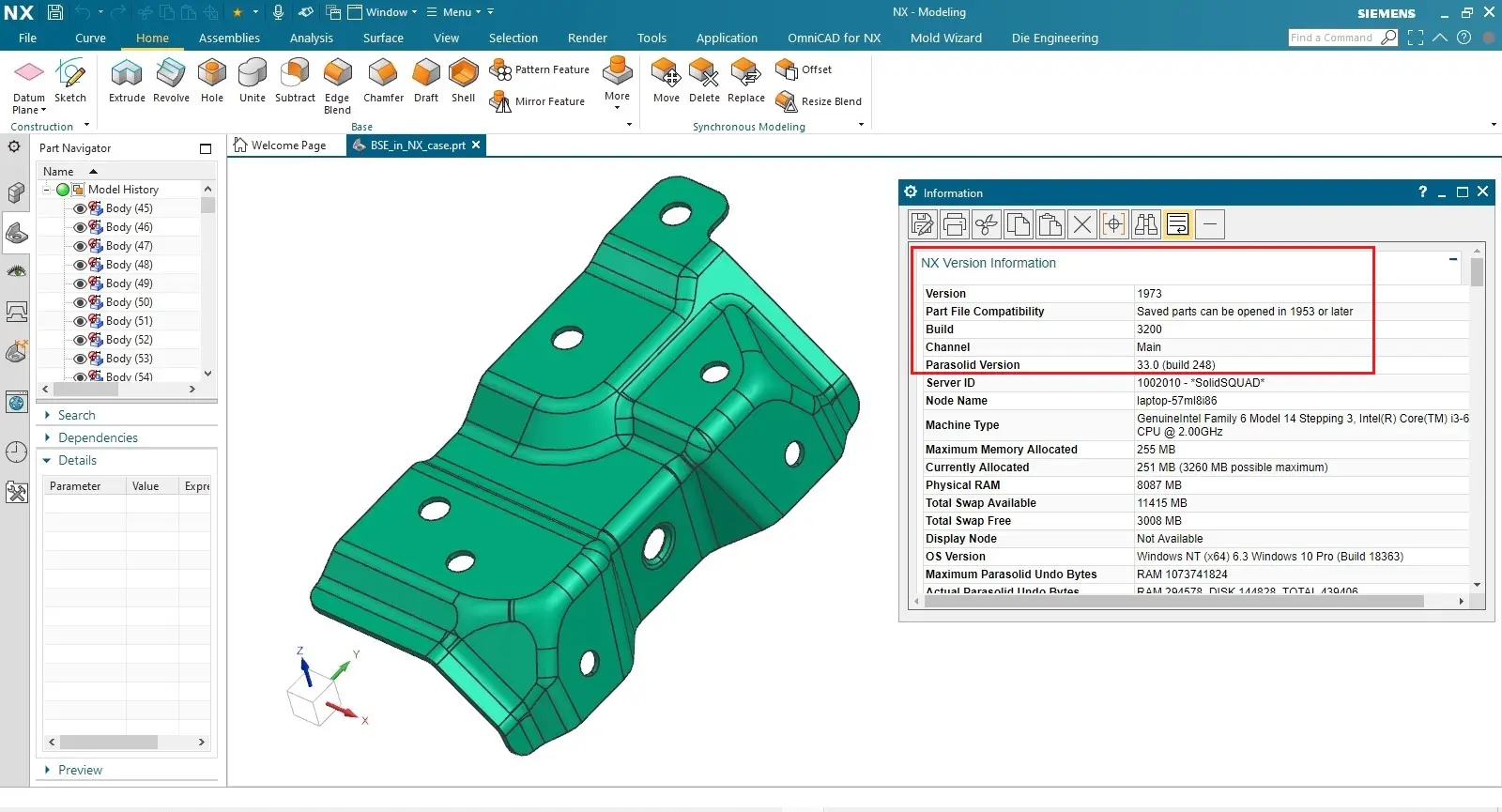This screenshot has width=1502, height=812.
Task: Select Body (53) in the tree
Action: tap(130, 359)
